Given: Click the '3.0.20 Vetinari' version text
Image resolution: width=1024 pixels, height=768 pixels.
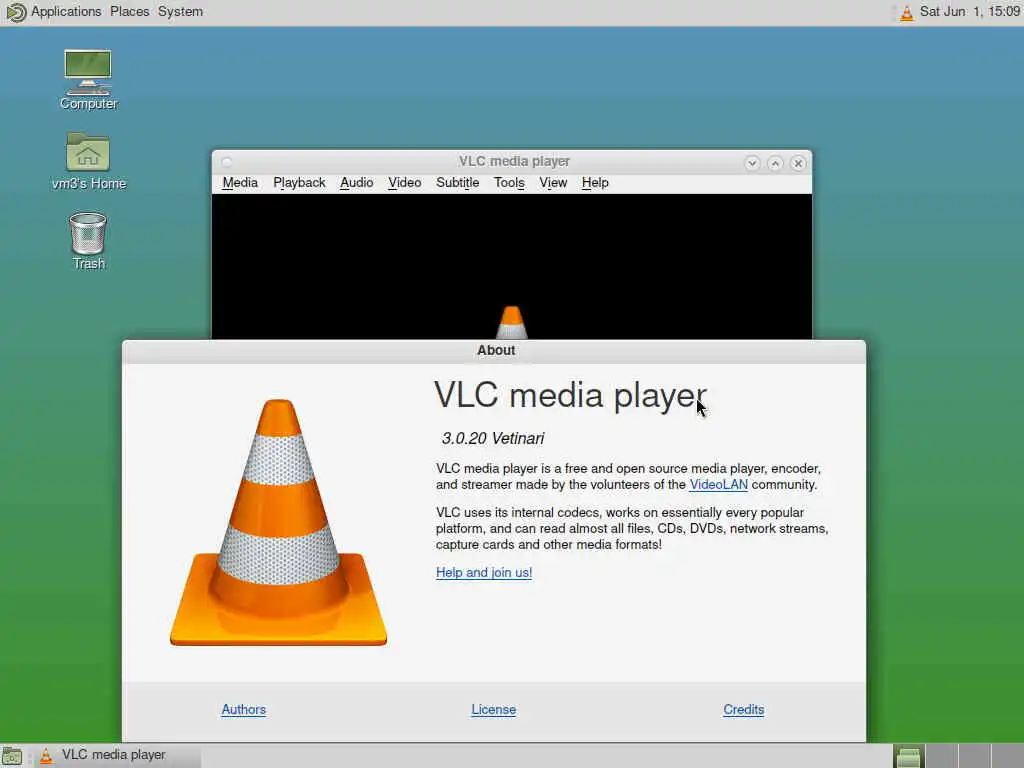Looking at the screenshot, I should tap(493, 438).
